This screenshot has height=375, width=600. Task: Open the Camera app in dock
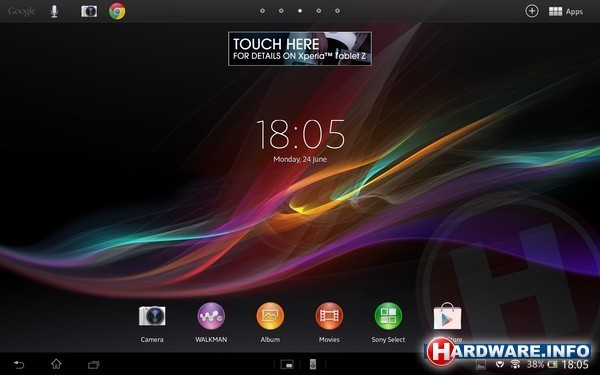(152, 323)
